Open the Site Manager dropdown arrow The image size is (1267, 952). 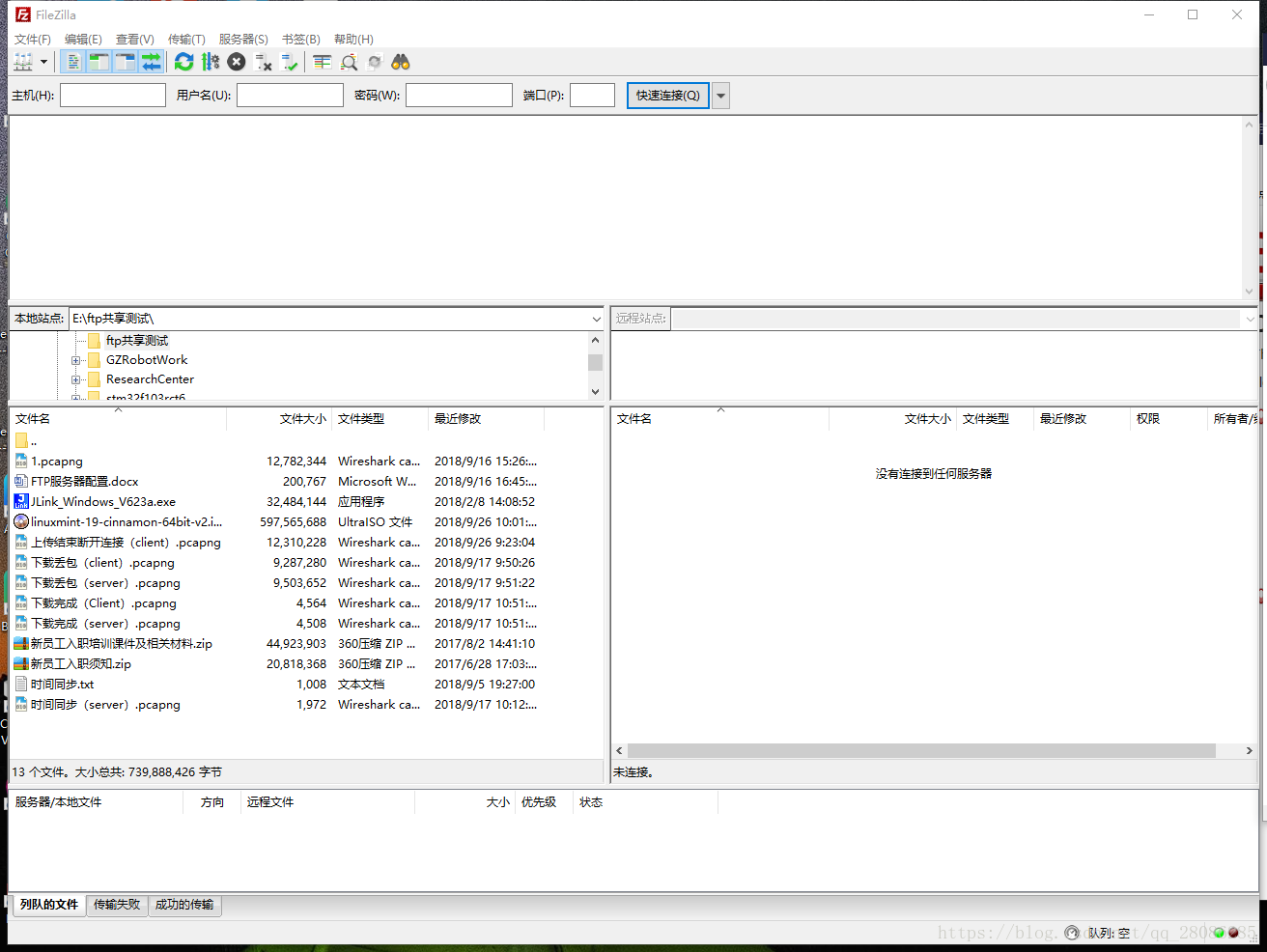pyautogui.click(x=43, y=62)
